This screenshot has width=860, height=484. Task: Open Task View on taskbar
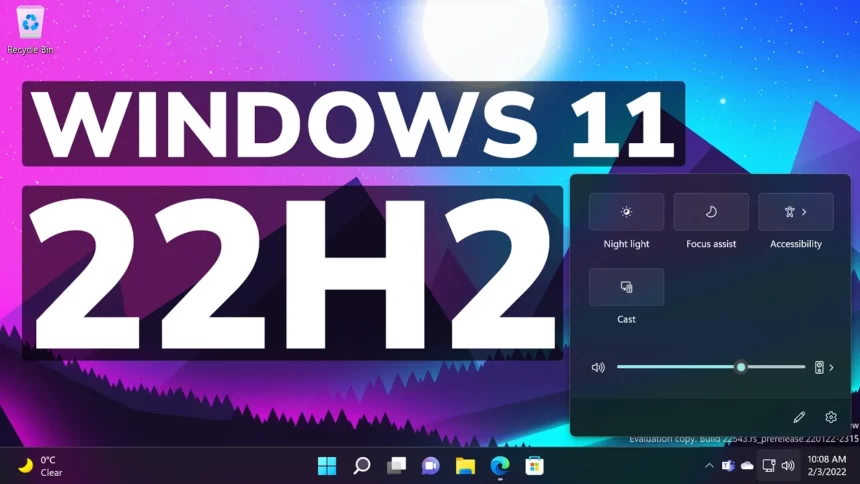396,465
